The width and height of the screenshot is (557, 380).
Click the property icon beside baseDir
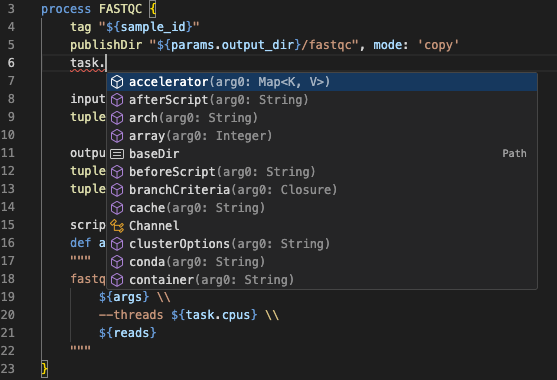click(117, 154)
